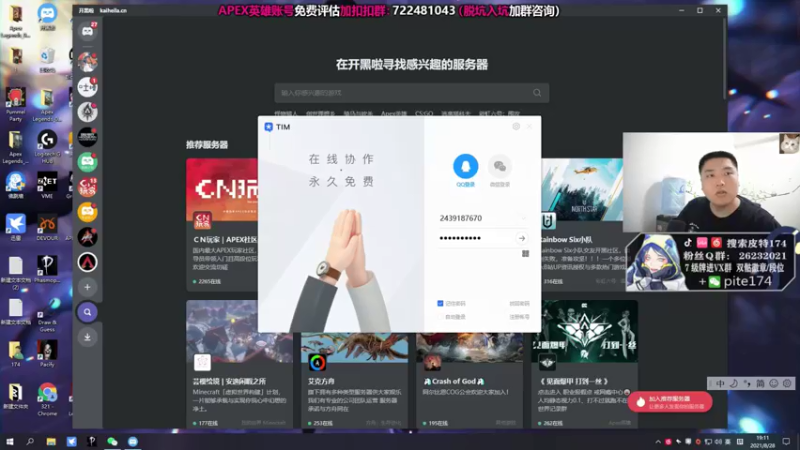Open Phasmophobia icon in taskbar
This screenshot has width=800, height=450.
[92, 442]
